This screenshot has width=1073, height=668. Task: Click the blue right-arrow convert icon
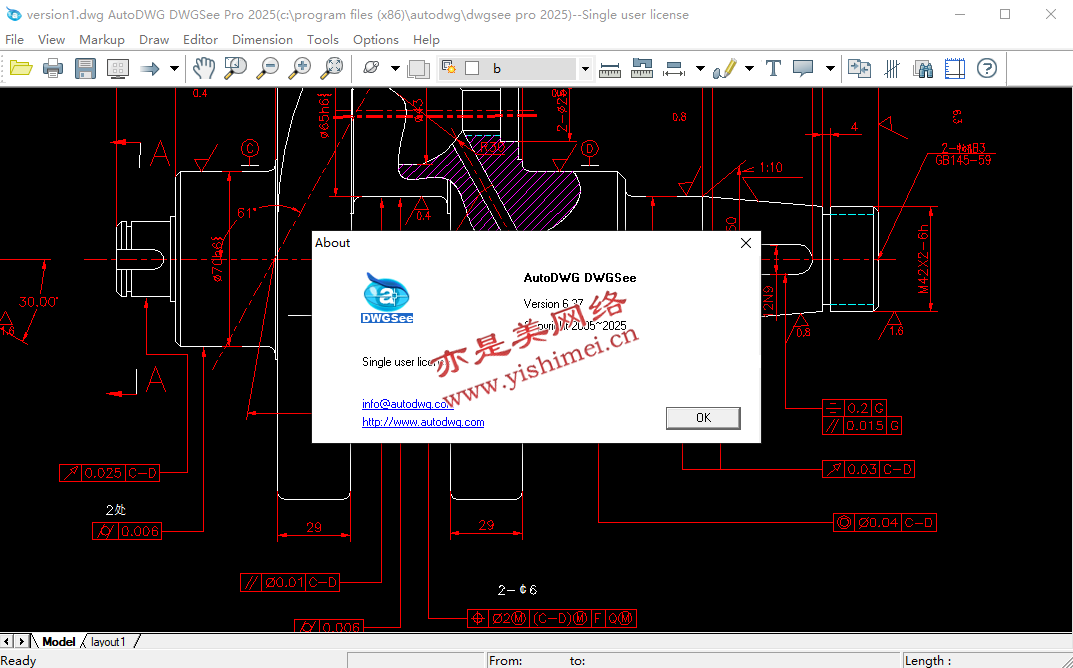[x=149, y=68]
